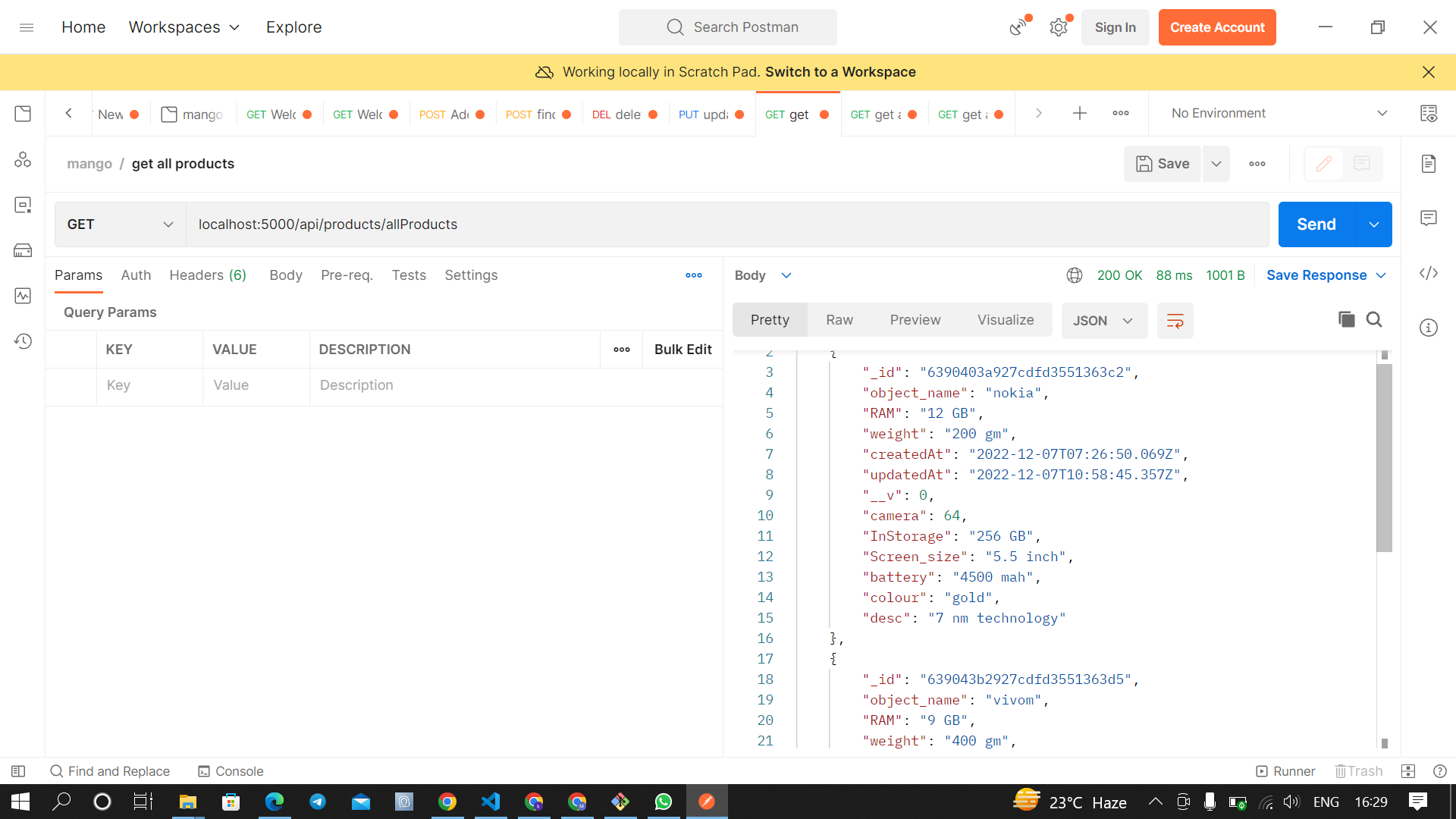Open Mock Servers sidebar icon
The height and width of the screenshot is (819, 1456).
pyautogui.click(x=23, y=250)
